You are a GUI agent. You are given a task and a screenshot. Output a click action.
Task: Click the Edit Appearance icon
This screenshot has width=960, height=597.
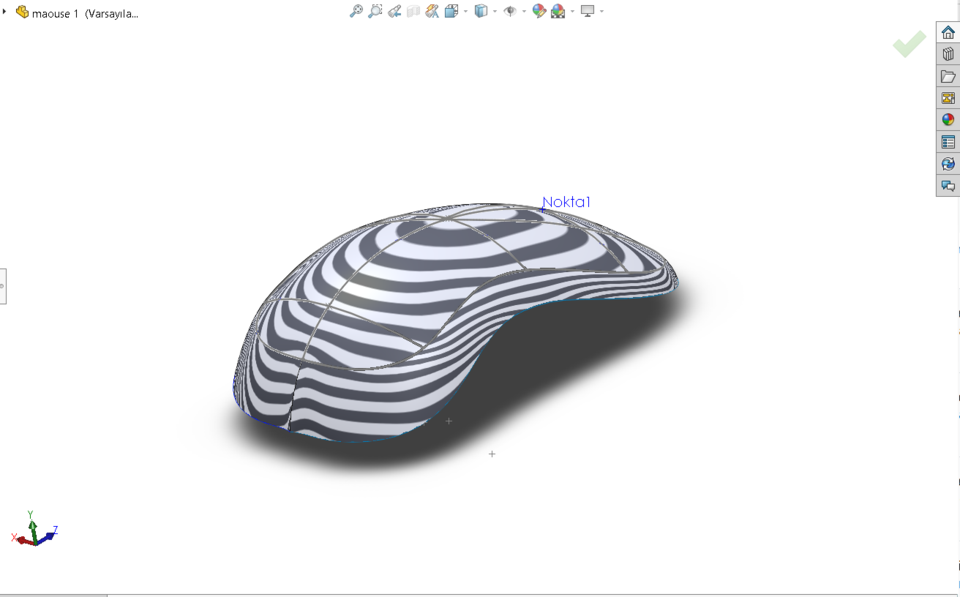[x=539, y=11]
